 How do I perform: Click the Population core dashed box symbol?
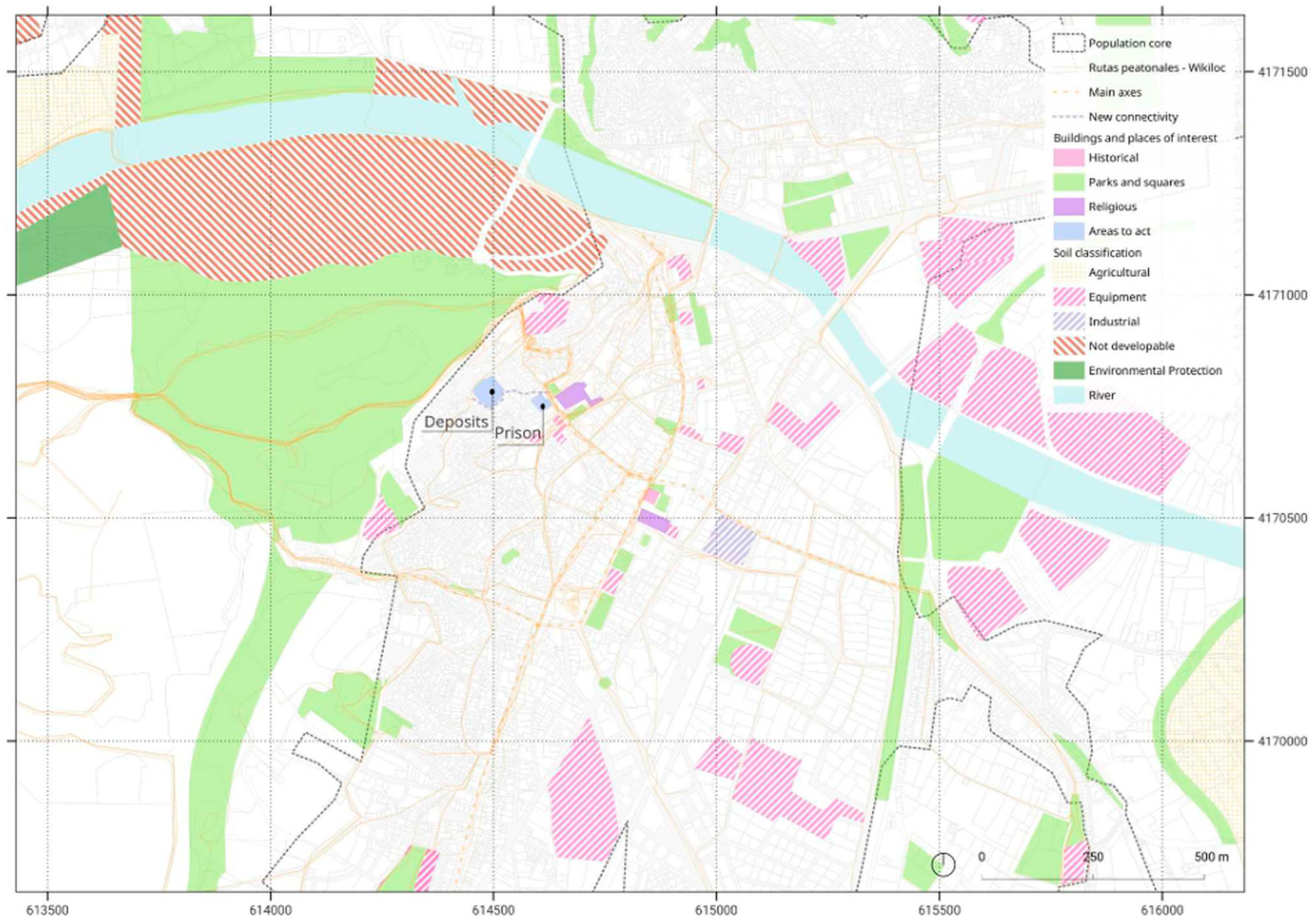coord(1068,43)
